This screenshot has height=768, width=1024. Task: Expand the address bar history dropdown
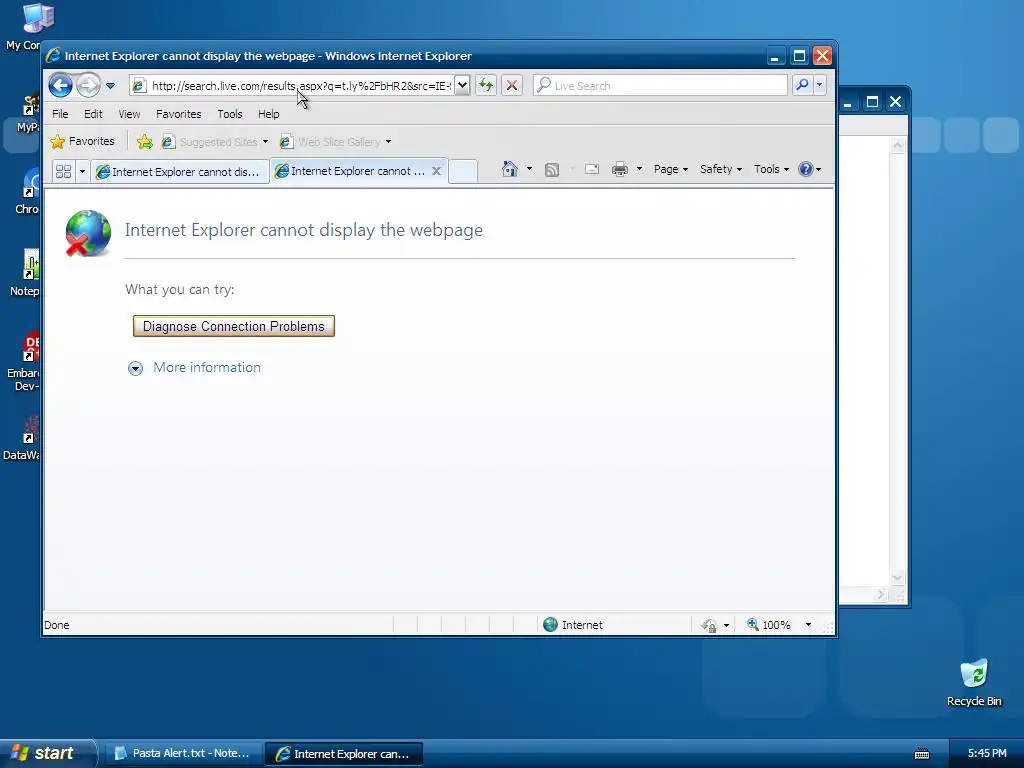tap(462, 86)
